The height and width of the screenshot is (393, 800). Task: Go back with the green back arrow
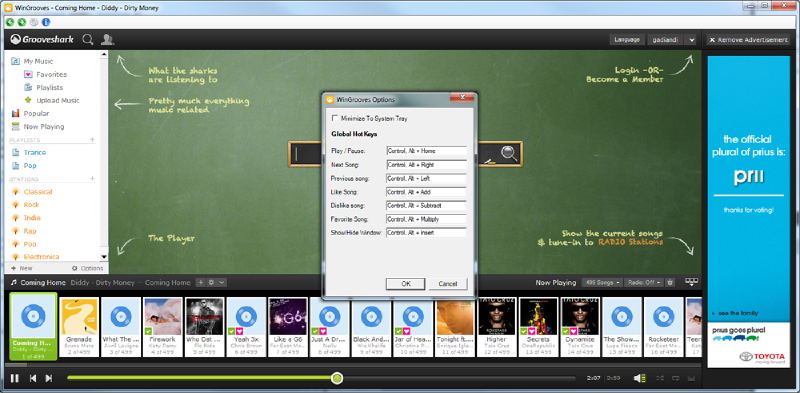9,22
